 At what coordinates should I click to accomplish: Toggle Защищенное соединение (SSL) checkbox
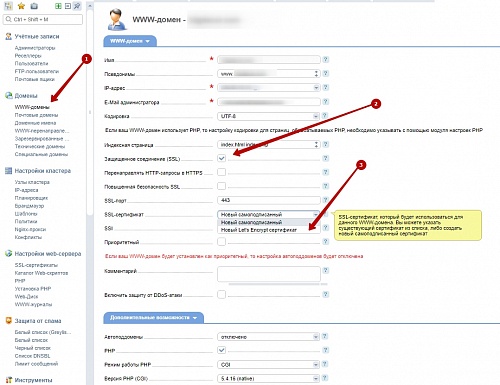(221, 158)
